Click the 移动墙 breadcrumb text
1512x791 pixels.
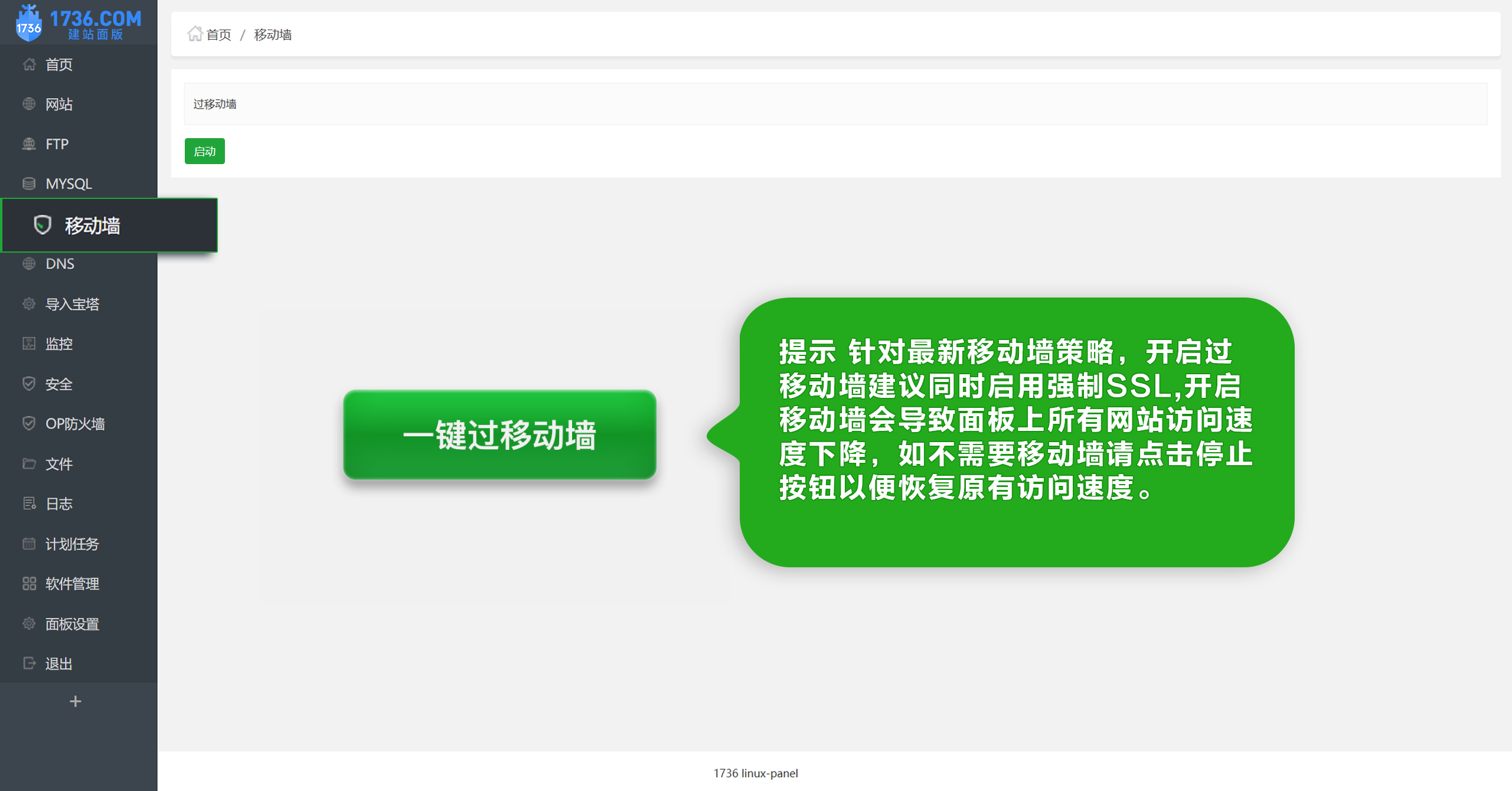click(273, 34)
